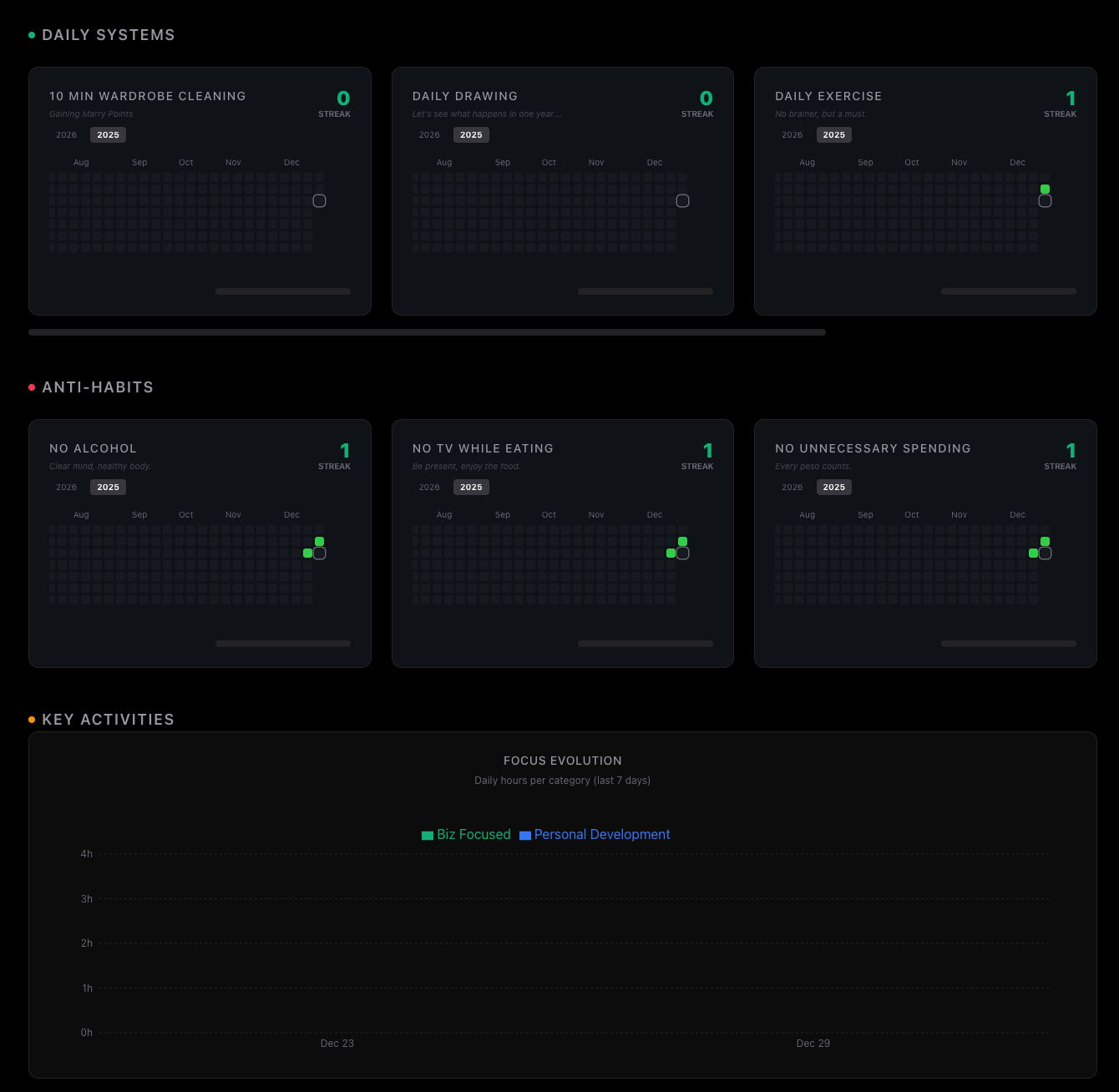The image size is (1119, 1092).
Task: Click the blue Personal Development legend swatch
Action: [525, 834]
